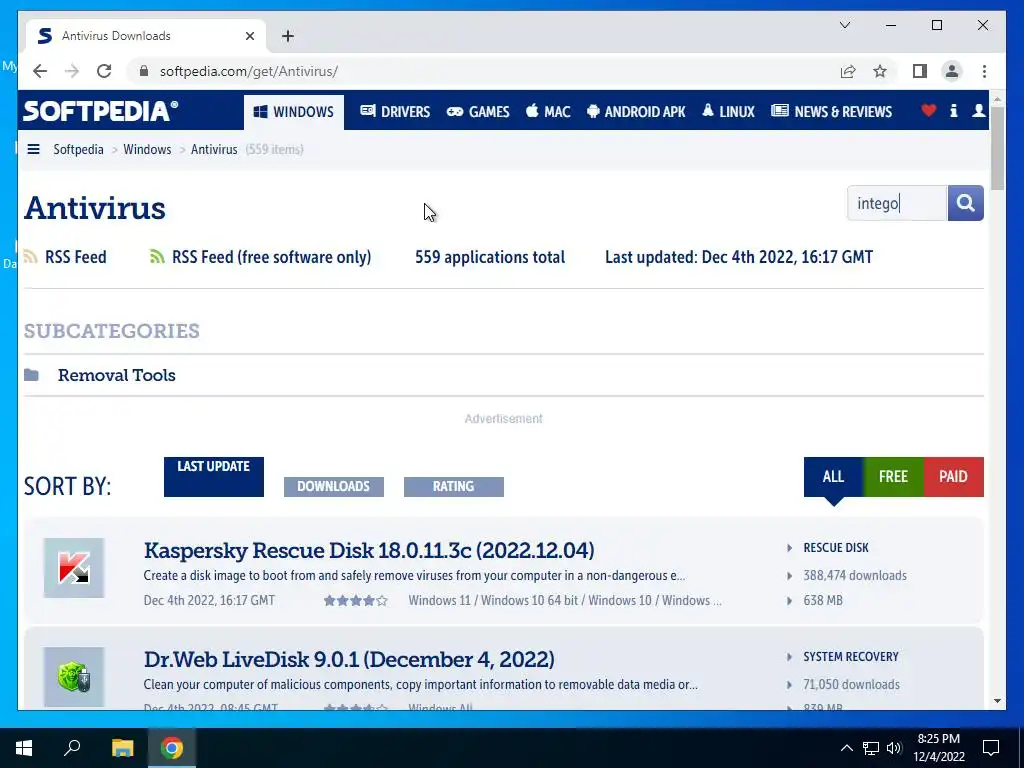
Task: Bookmark this page with the star
Action: coord(880,71)
